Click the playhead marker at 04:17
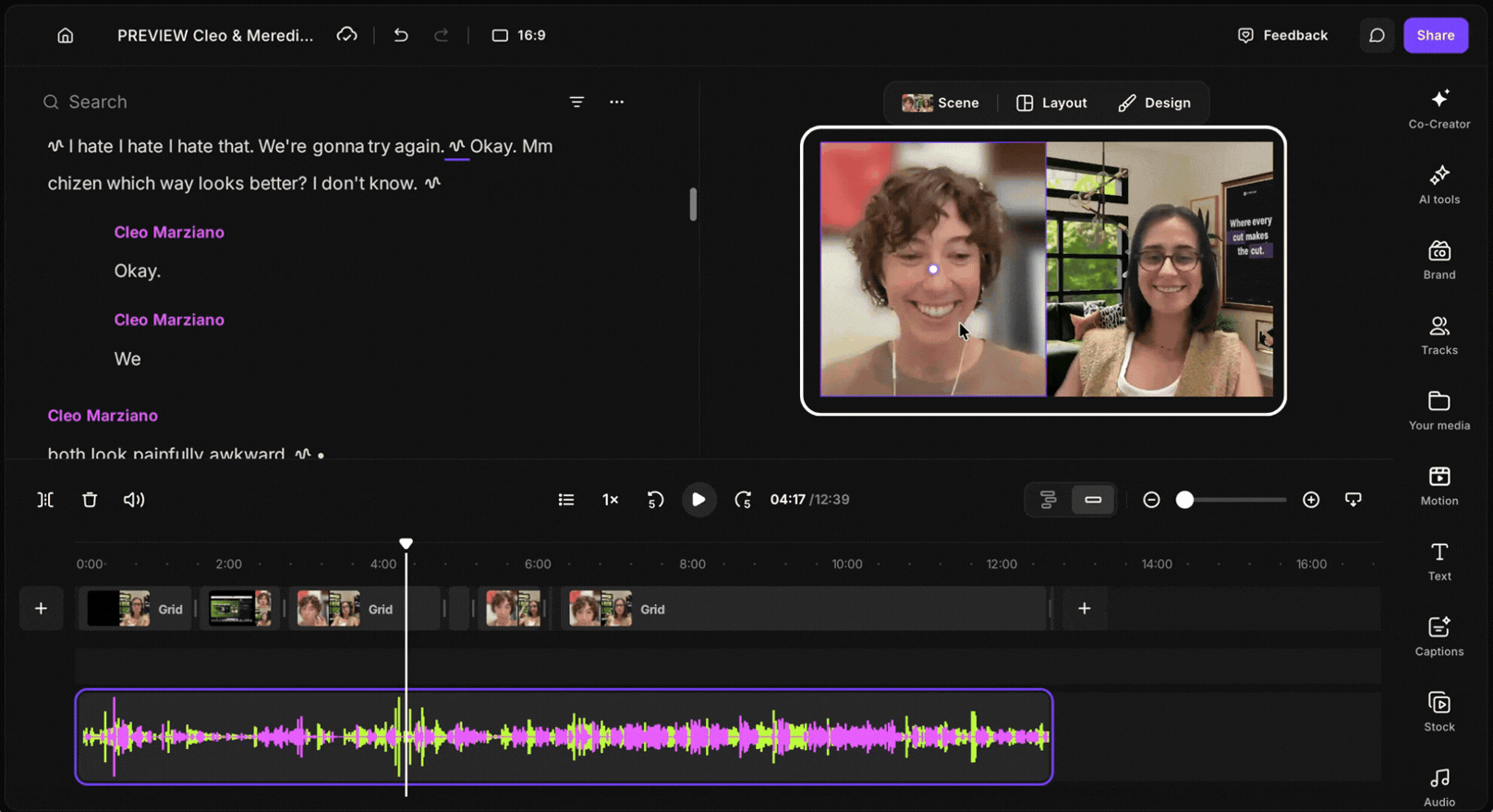Image resolution: width=1493 pixels, height=812 pixels. 406,543
